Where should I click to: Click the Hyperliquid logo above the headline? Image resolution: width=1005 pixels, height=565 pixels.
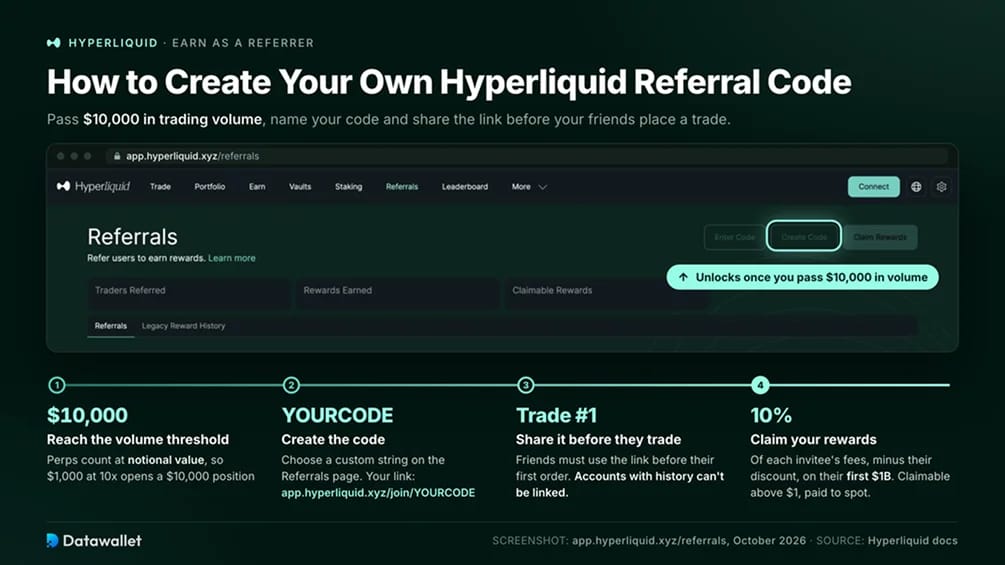[54, 43]
